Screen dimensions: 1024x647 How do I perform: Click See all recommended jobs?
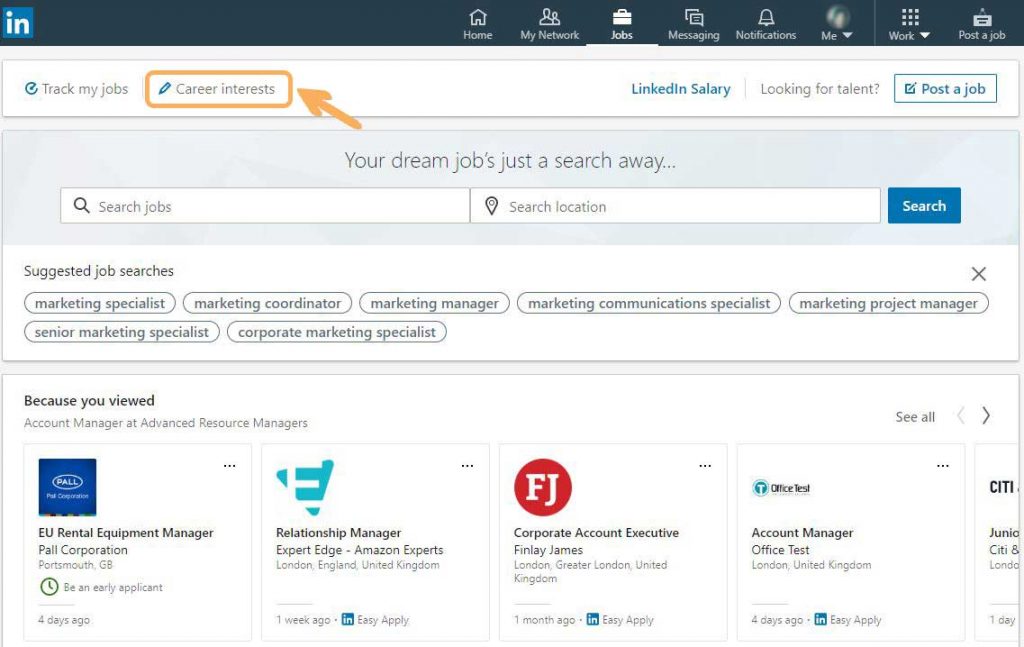pyautogui.click(x=915, y=417)
